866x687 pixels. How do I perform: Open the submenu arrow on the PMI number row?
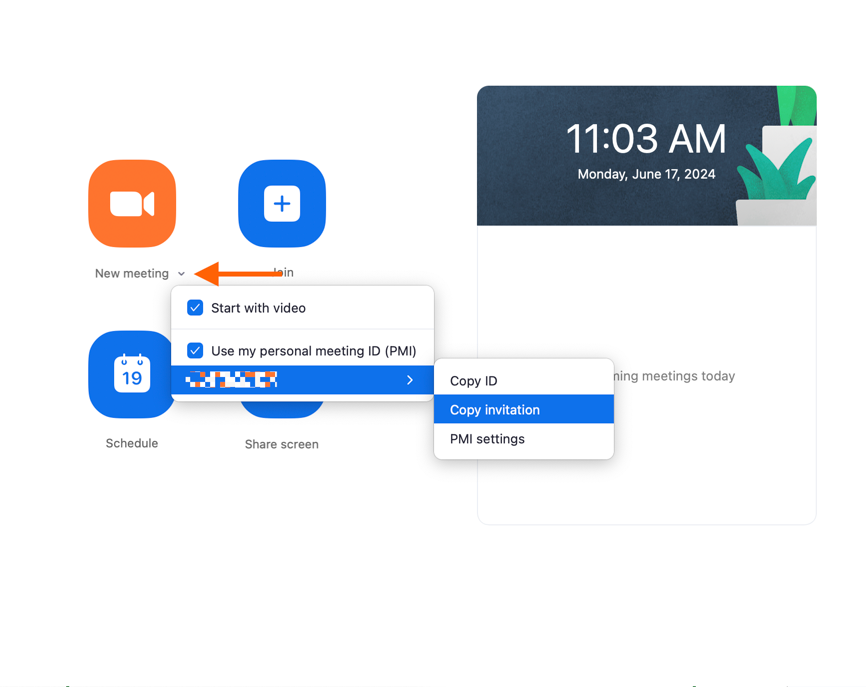click(x=410, y=380)
